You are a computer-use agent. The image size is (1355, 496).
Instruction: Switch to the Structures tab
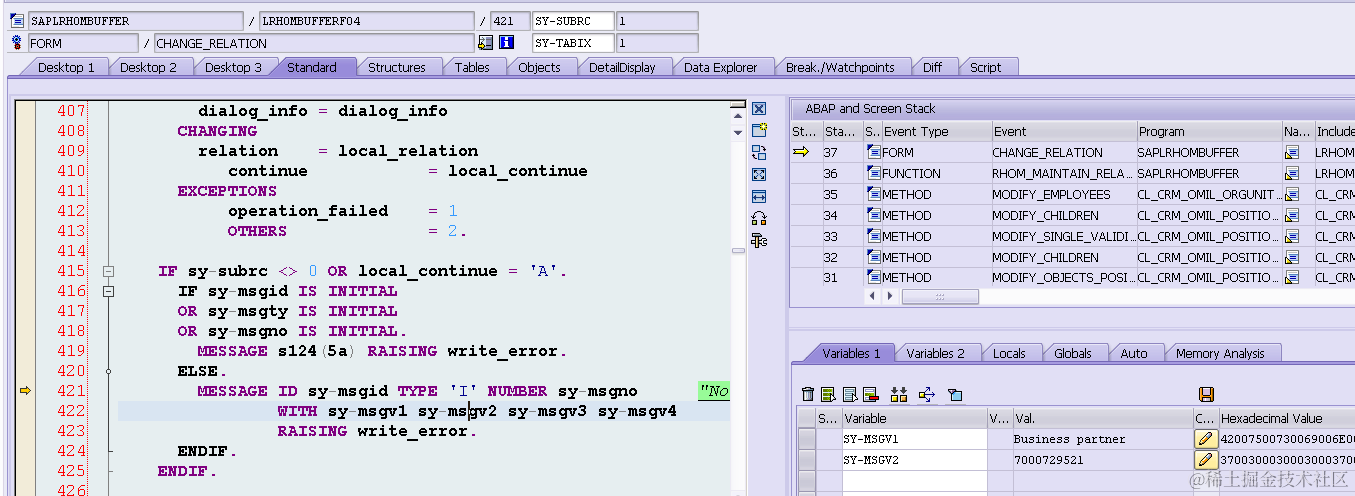pyautogui.click(x=396, y=67)
